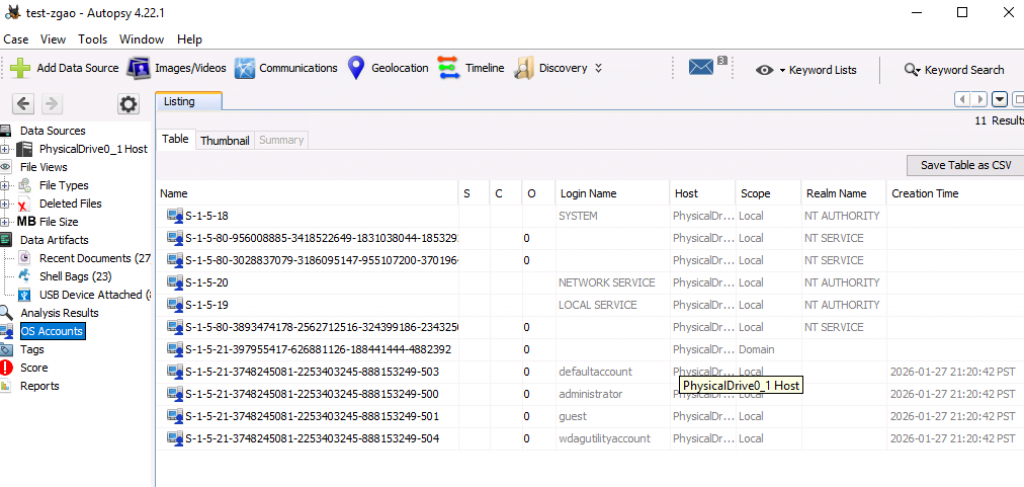Open the Communications tool
Viewport: 1024px width, 487px height.
[x=246, y=69]
